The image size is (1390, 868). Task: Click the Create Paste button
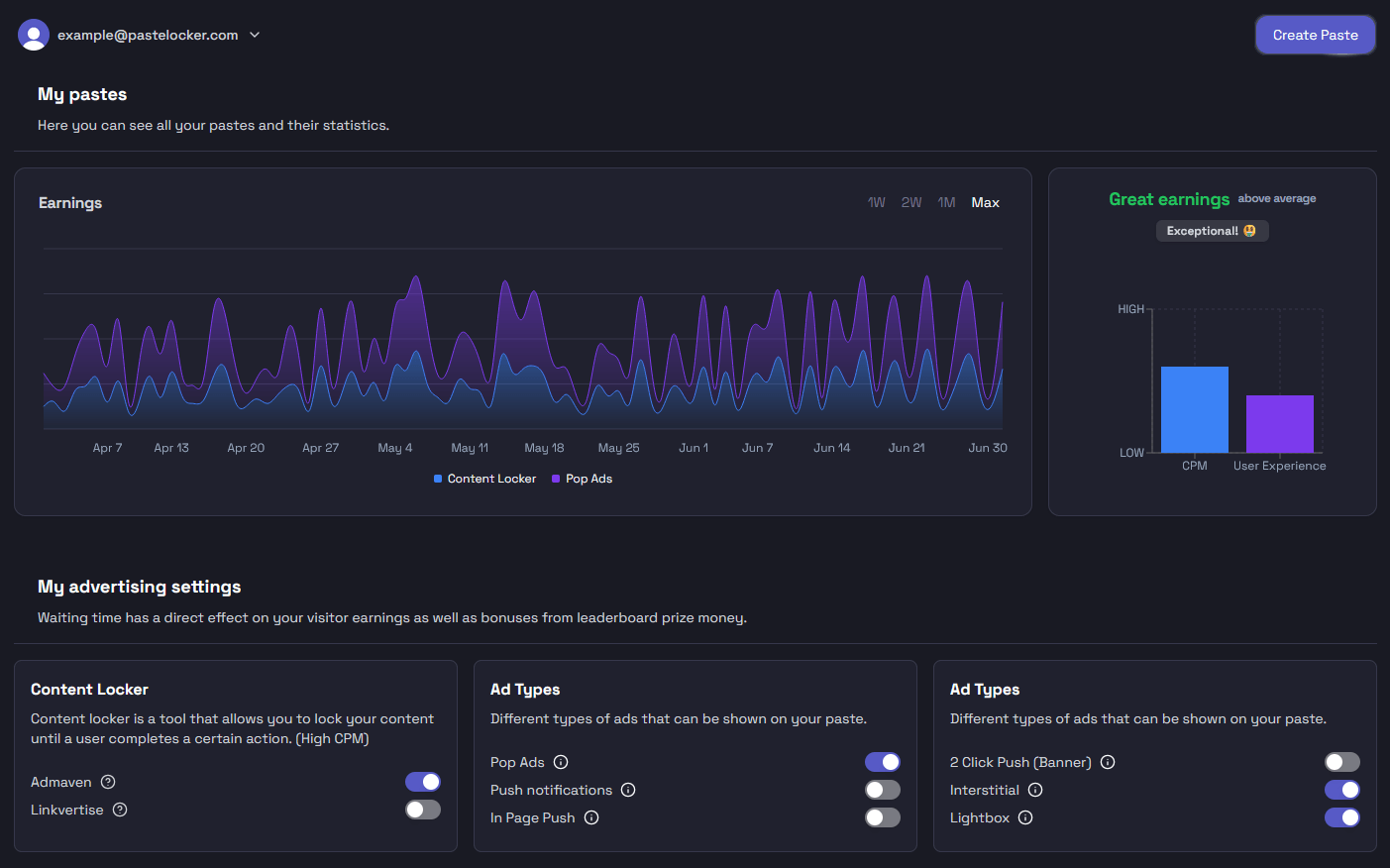pos(1316,35)
